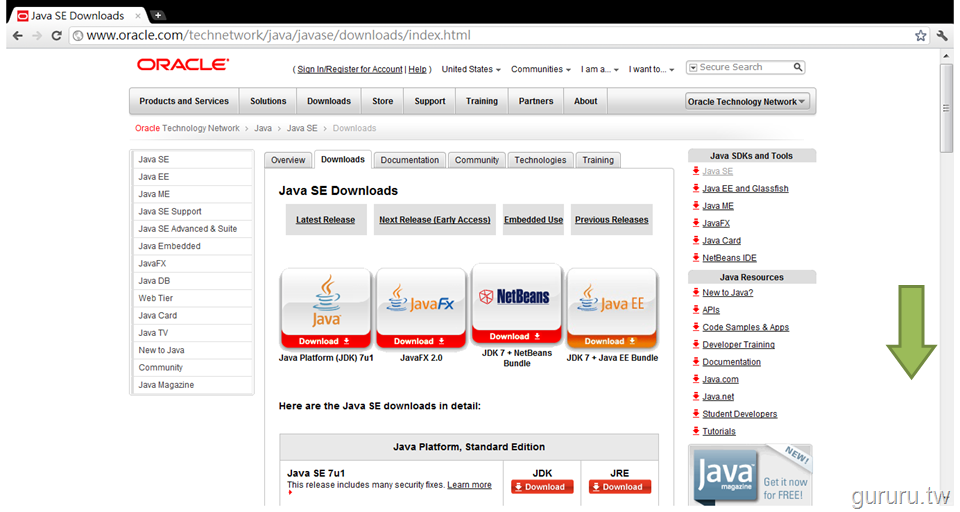The image size is (960, 512).
Task: Click the Tutorials resource link
Action: [719, 432]
